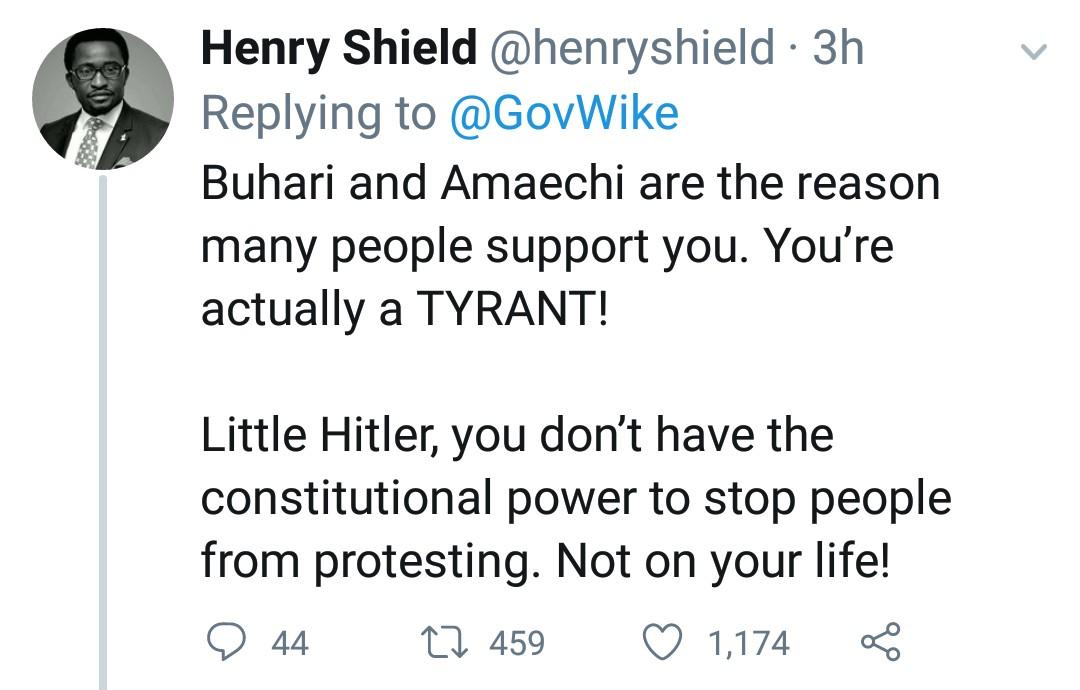Open the share icon menu
Screen dimensions: 1080x690
[x=880, y=641]
